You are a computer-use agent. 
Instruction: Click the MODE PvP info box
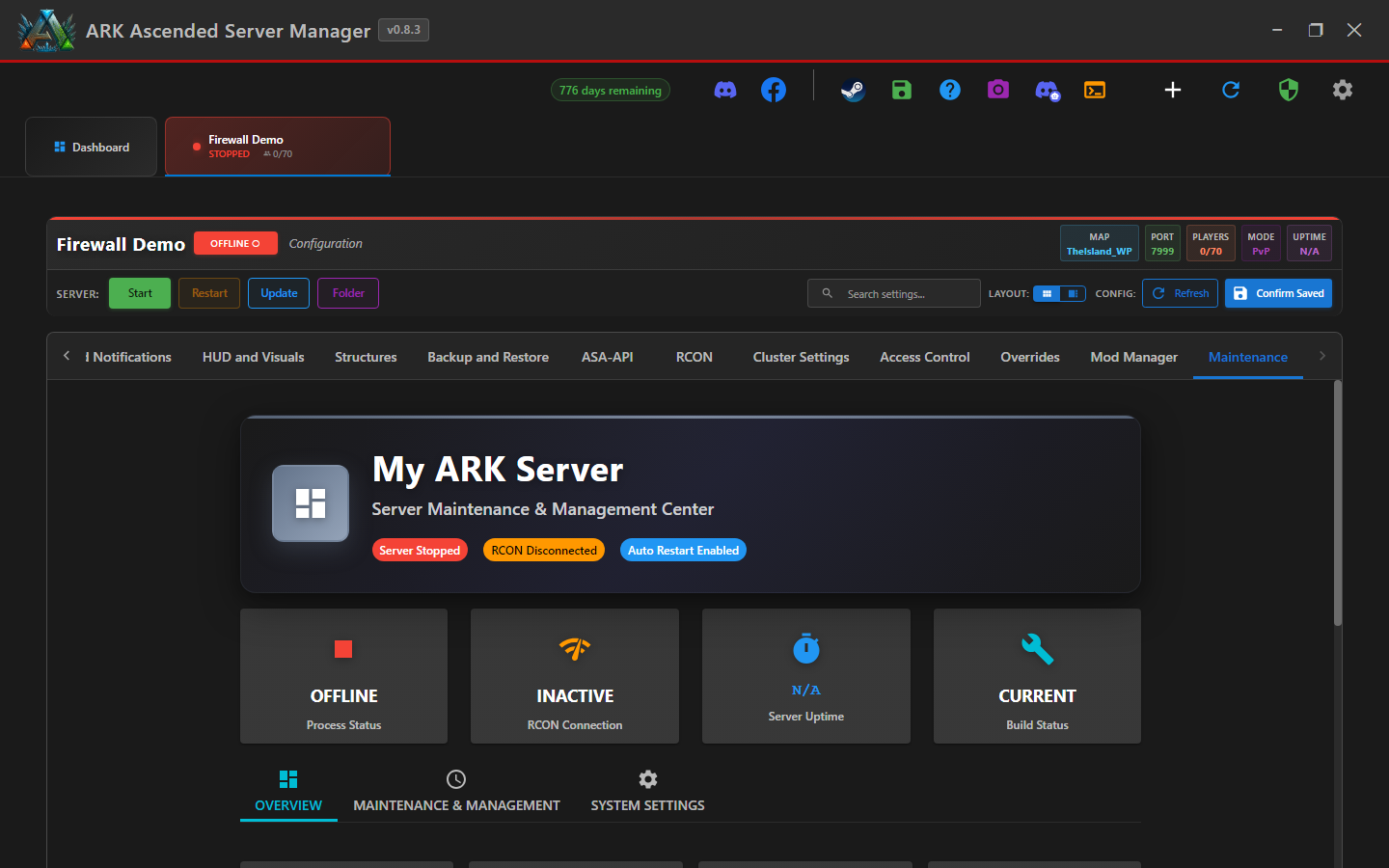1261,243
